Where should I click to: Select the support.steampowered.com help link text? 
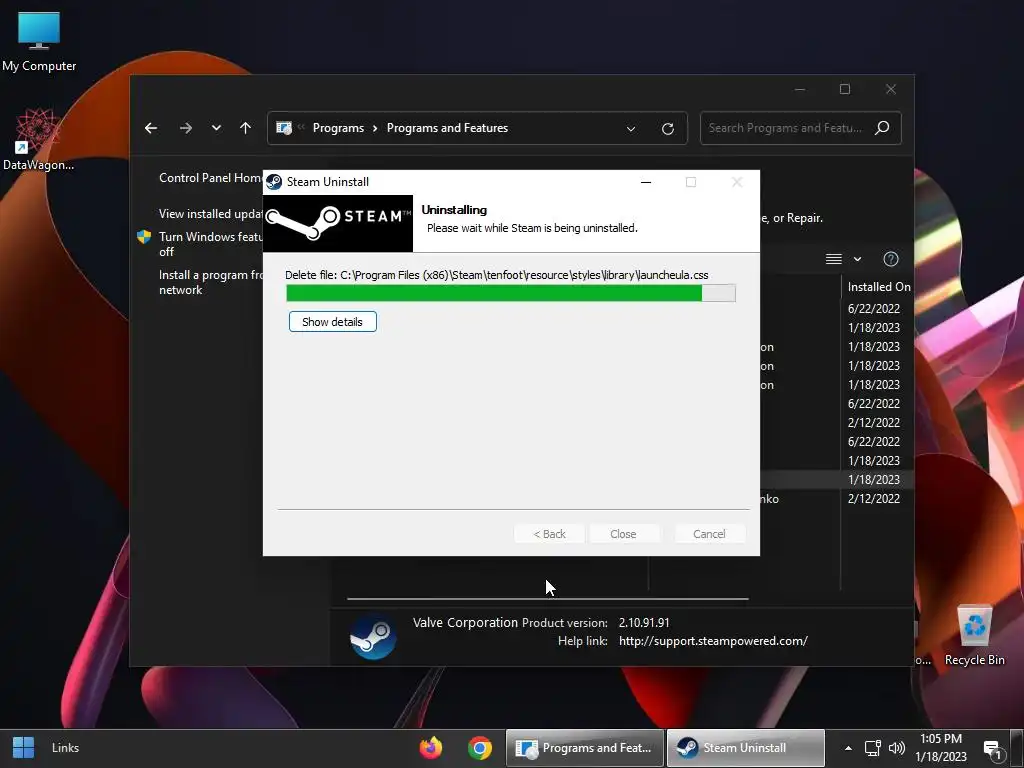click(713, 641)
